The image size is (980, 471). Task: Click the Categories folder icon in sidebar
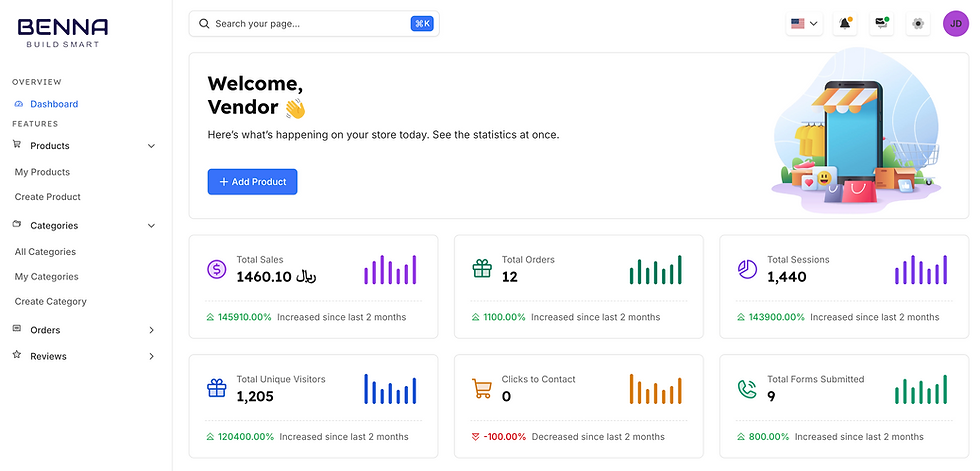tap(17, 224)
